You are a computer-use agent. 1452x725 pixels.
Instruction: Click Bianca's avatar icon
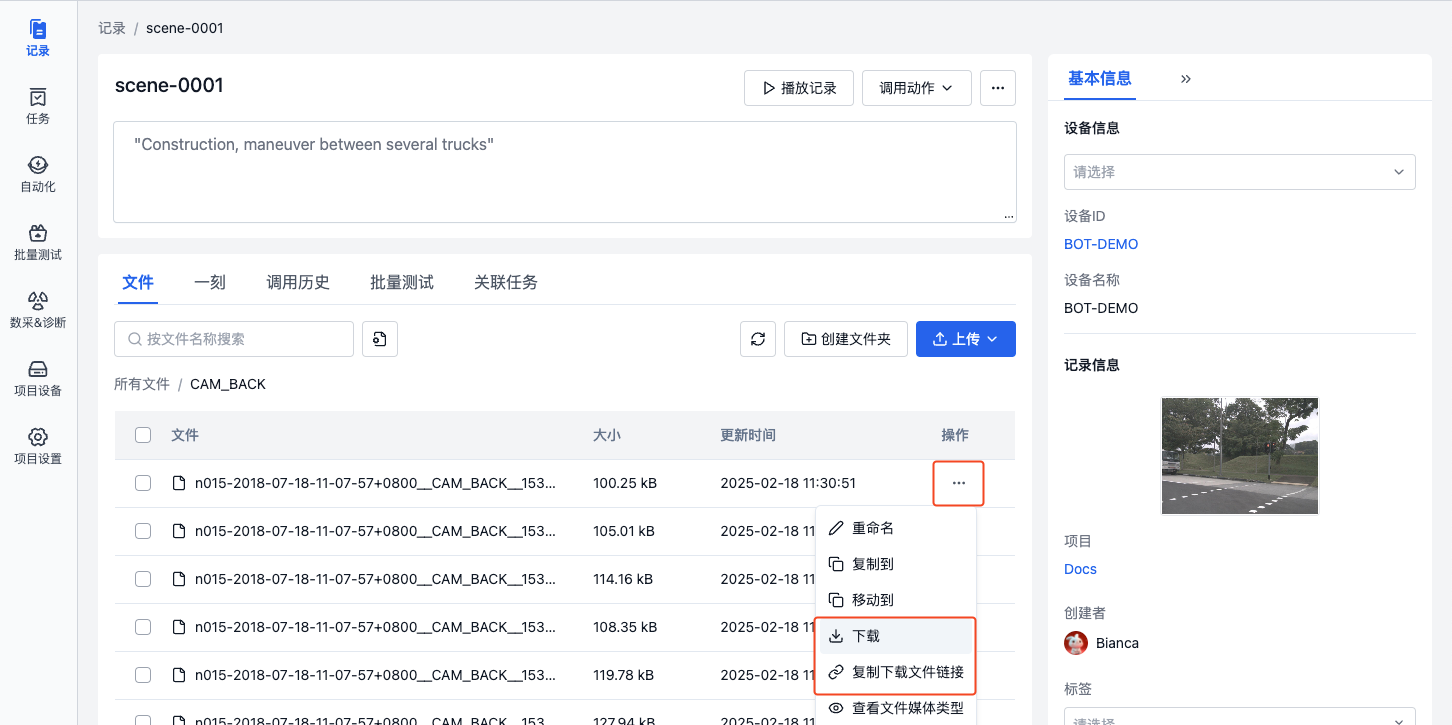1076,643
